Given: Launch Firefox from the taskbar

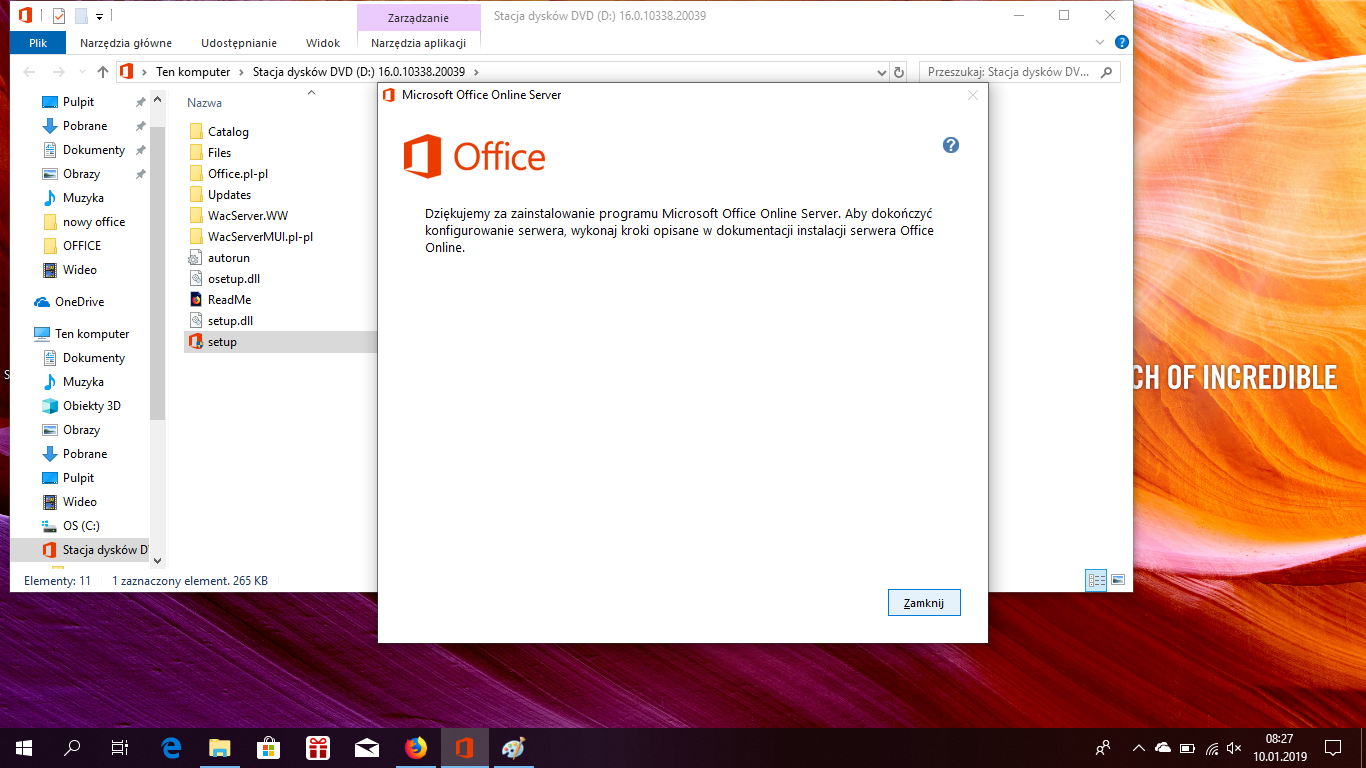Looking at the screenshot, I should [x=415, y=747].
